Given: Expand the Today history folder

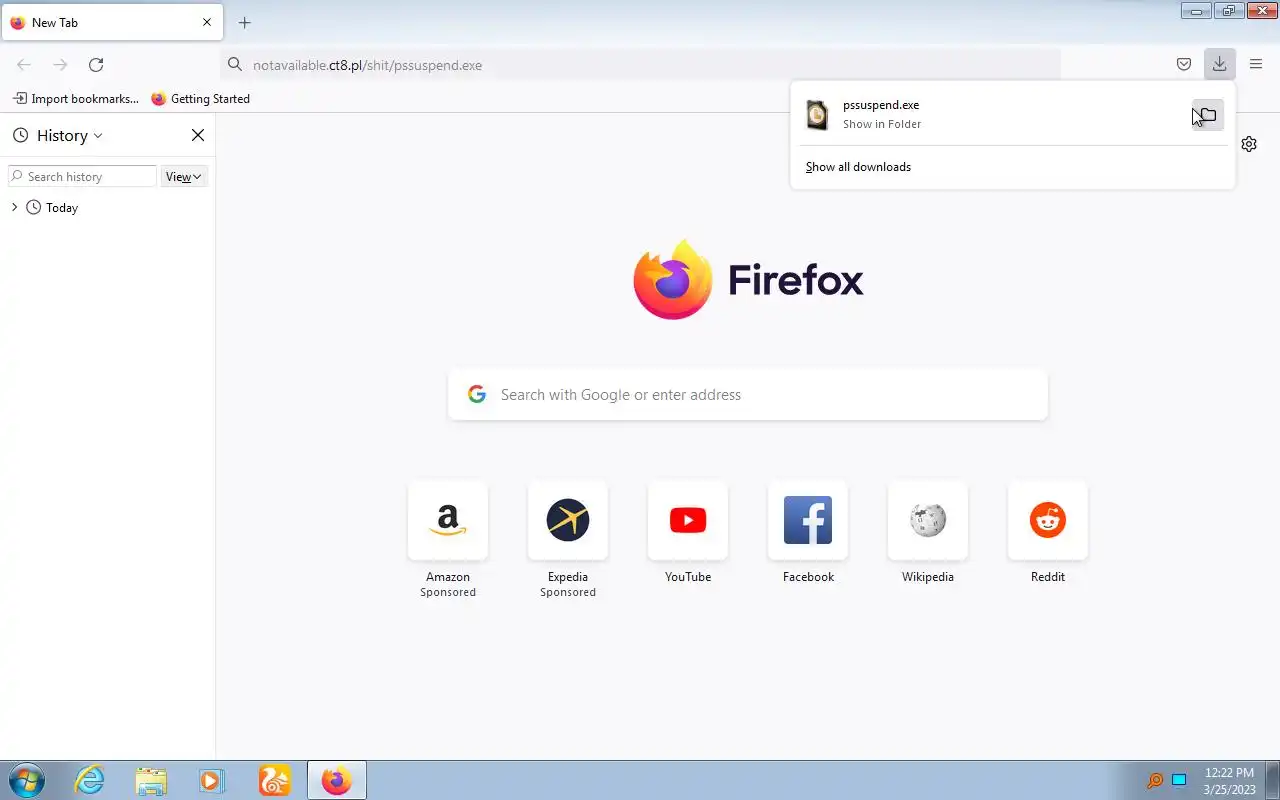Looking at the screenshot, I should point(14,207).
